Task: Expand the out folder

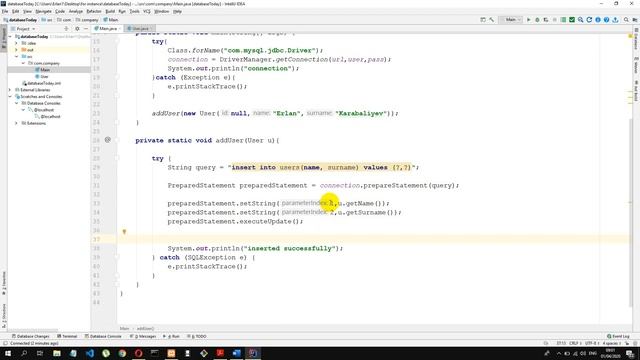Action: coord(17,50)
